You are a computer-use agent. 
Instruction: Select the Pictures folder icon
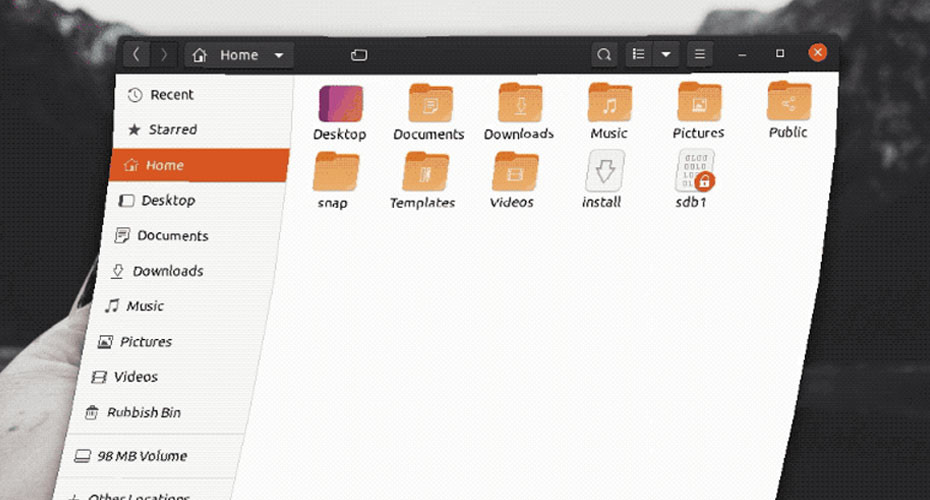coord(700,102)
